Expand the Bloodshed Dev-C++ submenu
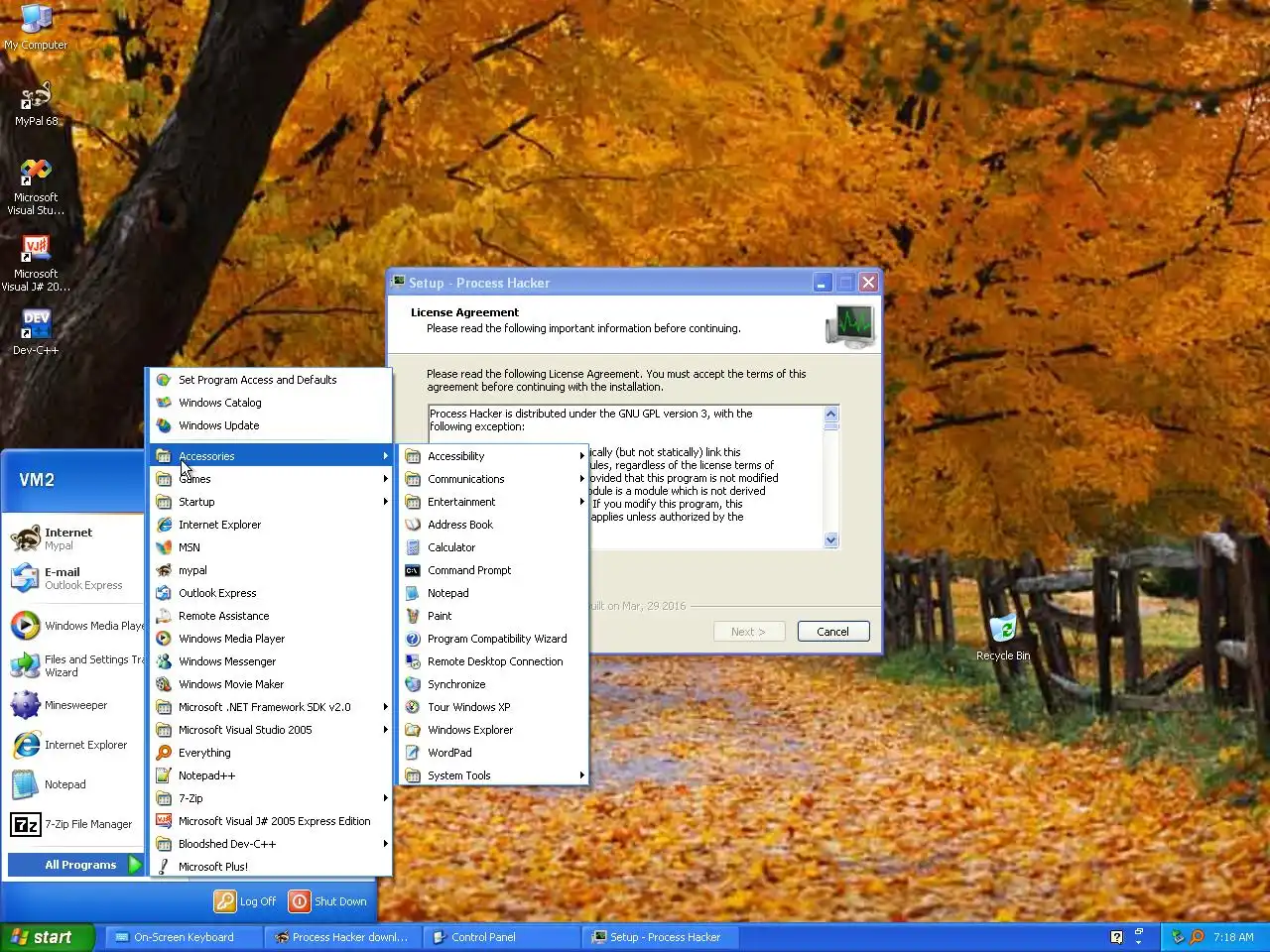The height and width of the screenshot is (952, 1270). tap(271, 844)
